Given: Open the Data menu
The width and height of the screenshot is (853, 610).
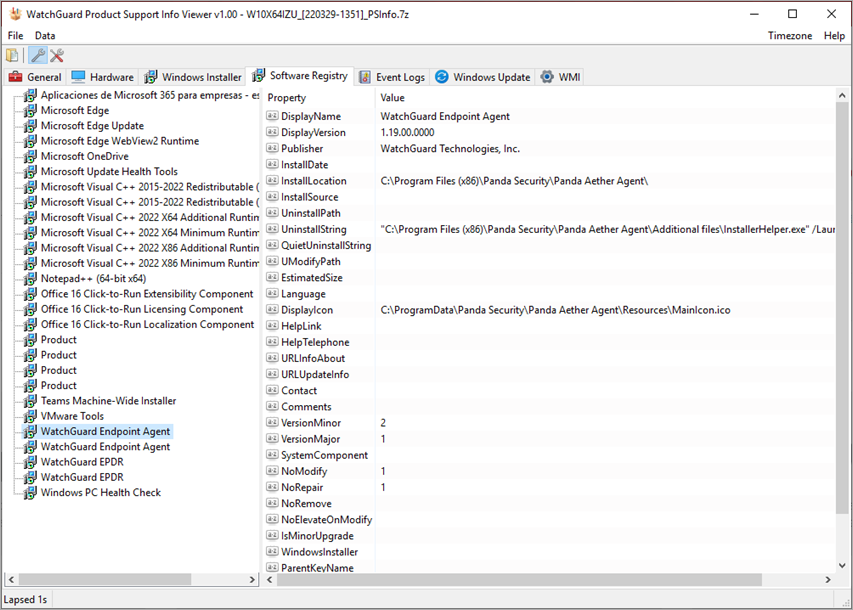Looking at the screenshot, I should tap(44, 35).
